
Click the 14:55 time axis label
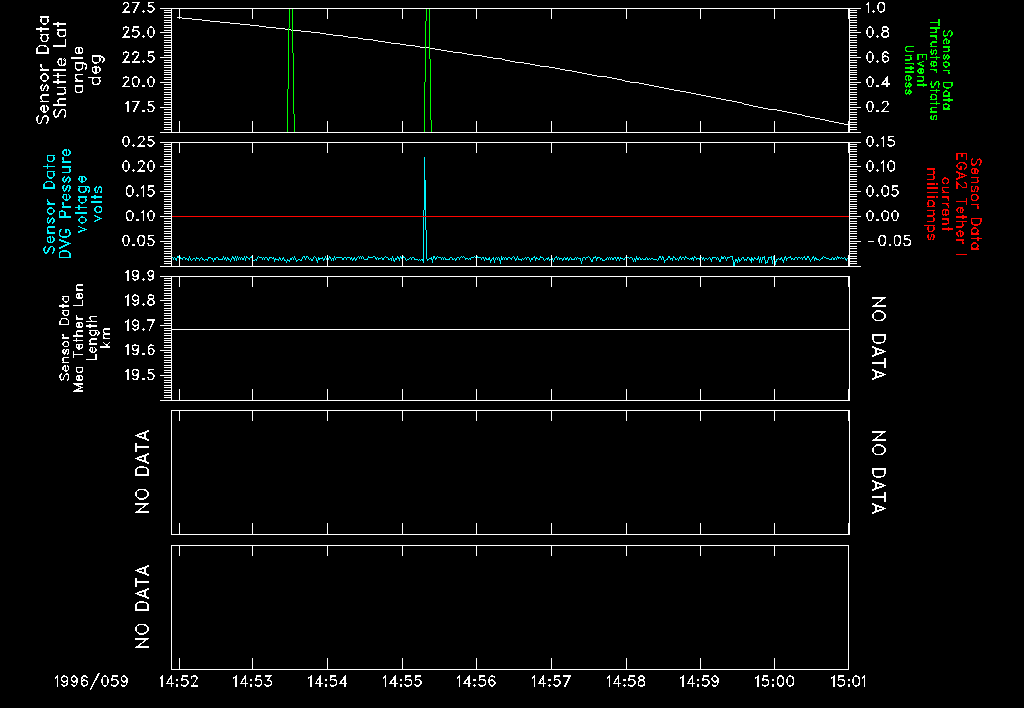[x=402, y=681]
